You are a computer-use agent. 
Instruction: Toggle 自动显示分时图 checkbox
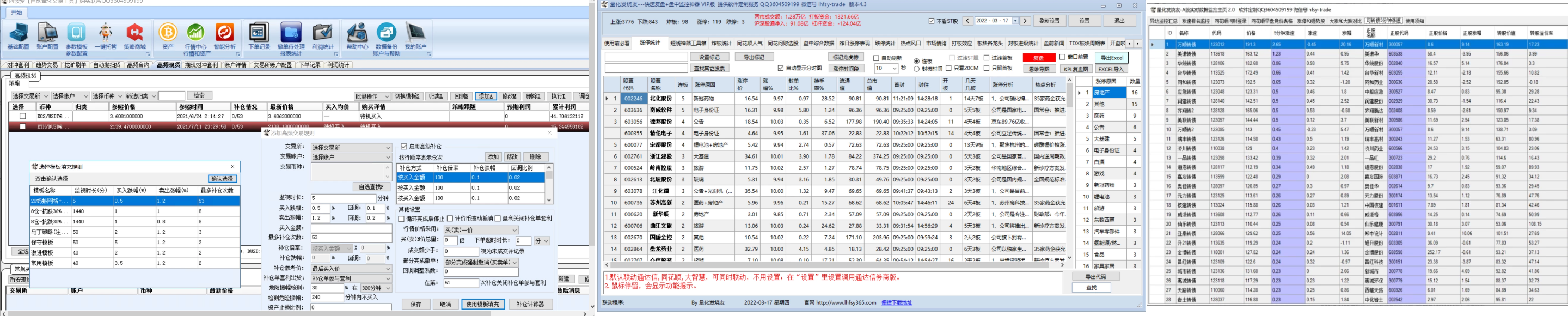click(x=781, y=68)
